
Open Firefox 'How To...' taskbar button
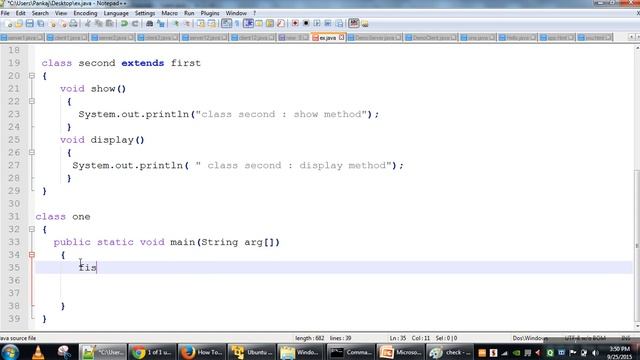click(202, 352)
